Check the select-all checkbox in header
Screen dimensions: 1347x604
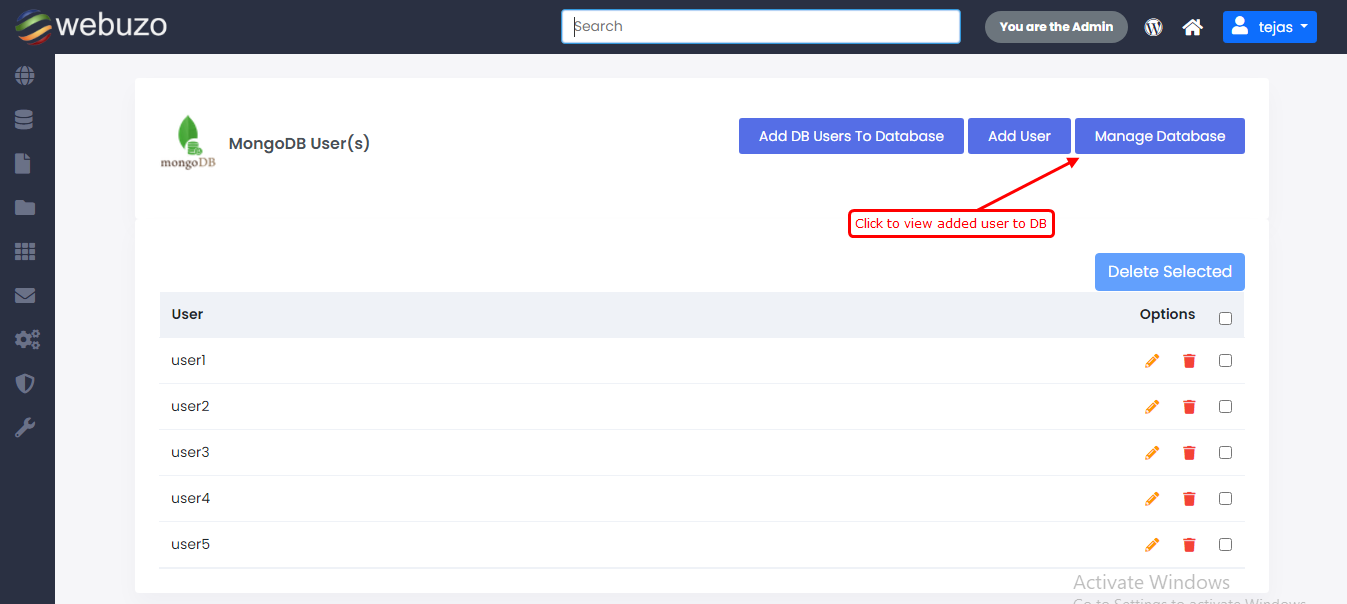click(x=1225, y=319)
